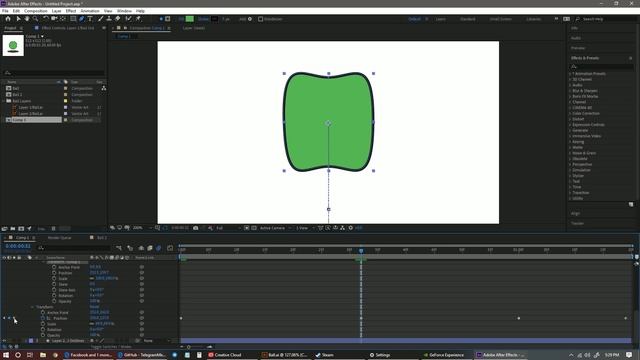Screen dimensions: 640x360
Task: Open the Layer menu
Action: click(56, 11)
